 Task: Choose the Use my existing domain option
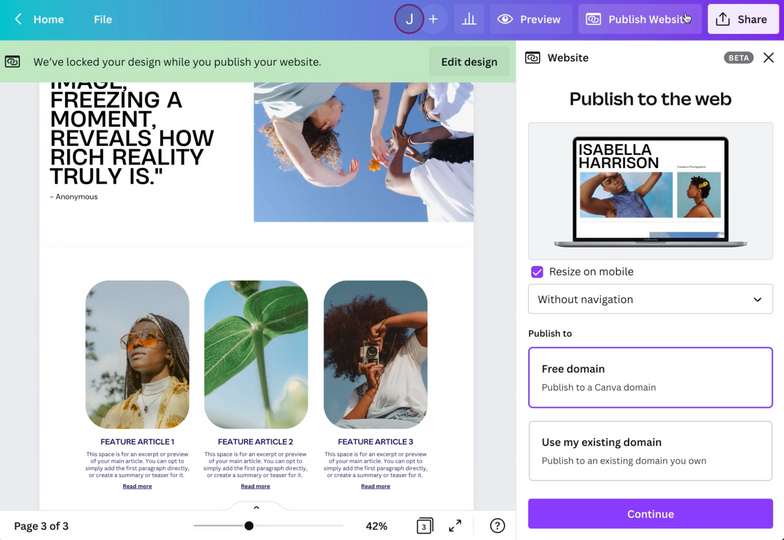650,451
